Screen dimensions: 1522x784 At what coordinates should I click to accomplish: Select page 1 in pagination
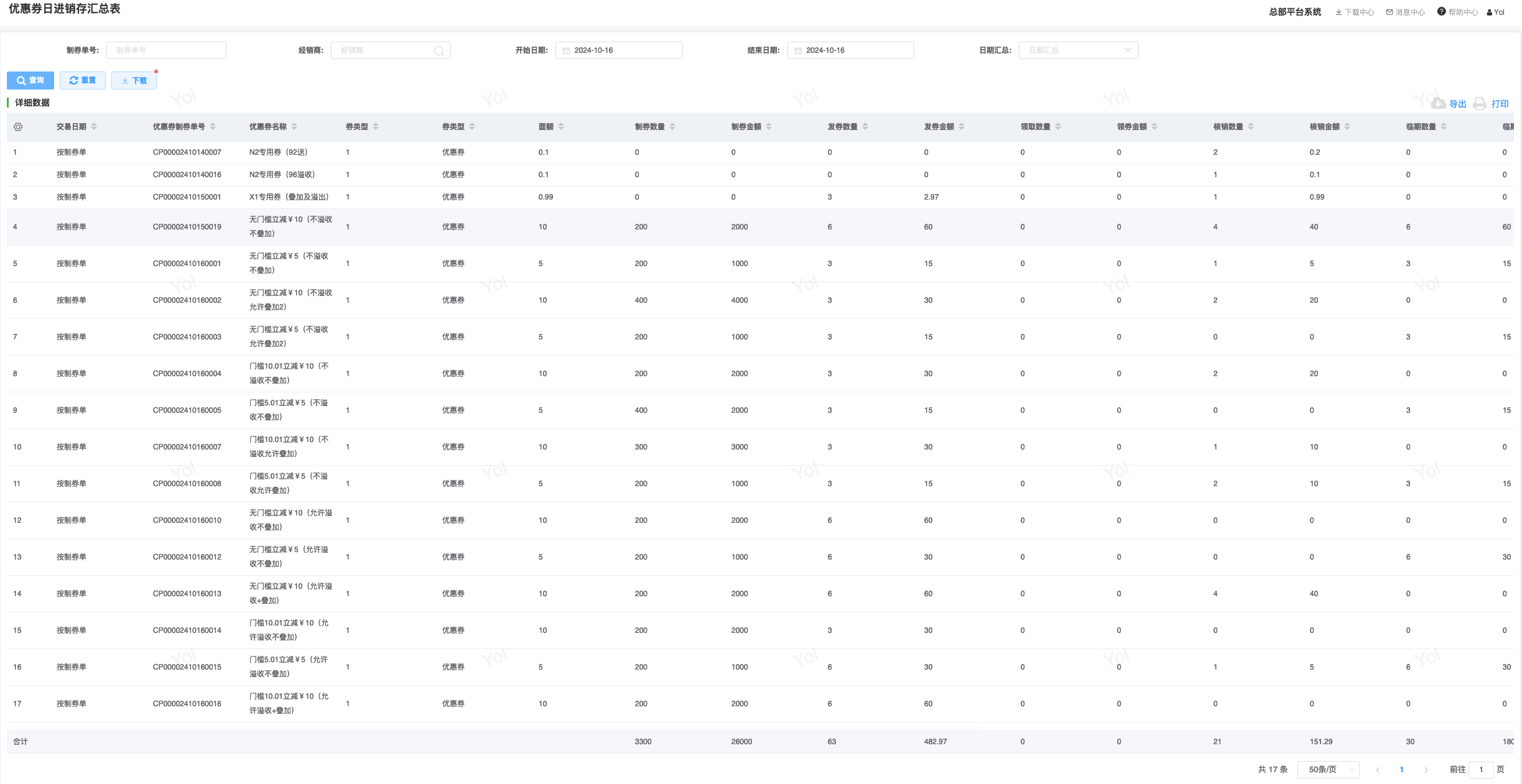[x=1401, y=770]
